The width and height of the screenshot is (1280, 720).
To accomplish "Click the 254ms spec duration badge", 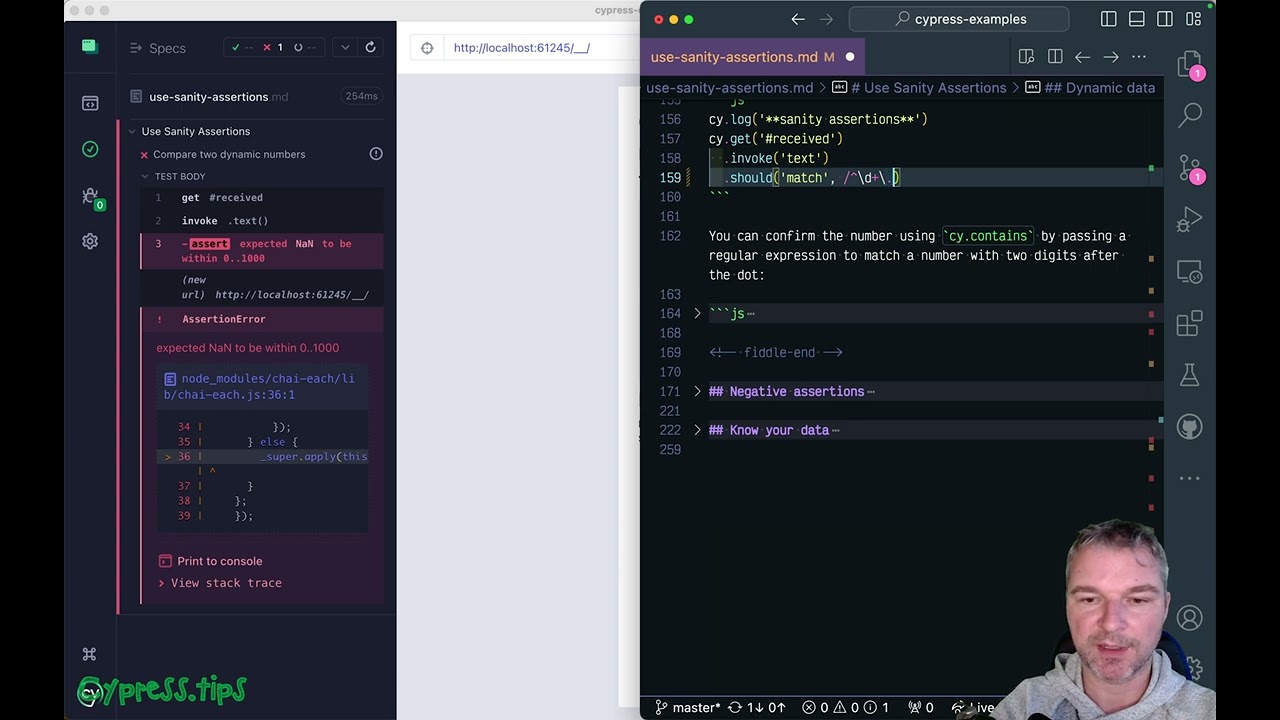I will click(x=361, y=96).
